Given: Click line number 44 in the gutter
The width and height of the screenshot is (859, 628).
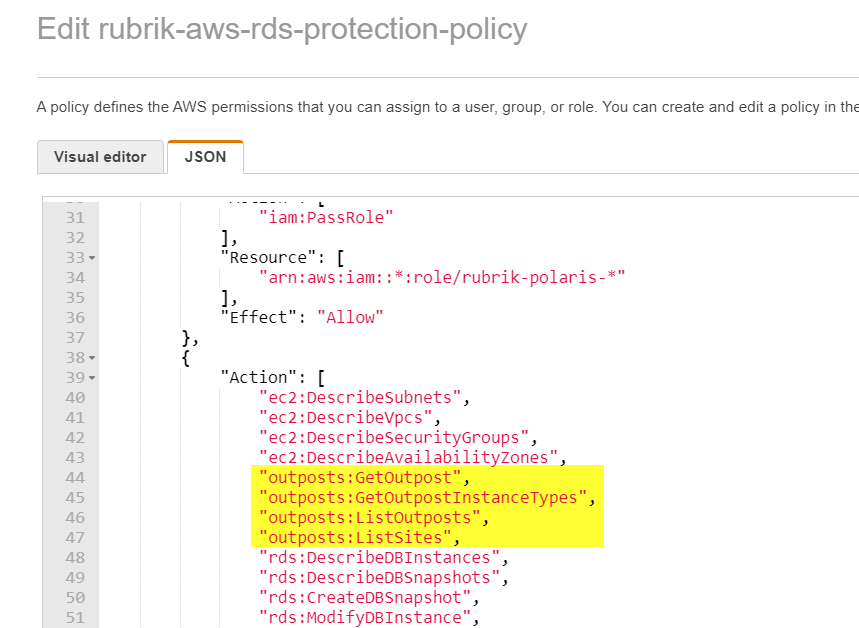Looking at the screenshot, I should (76, 478).
